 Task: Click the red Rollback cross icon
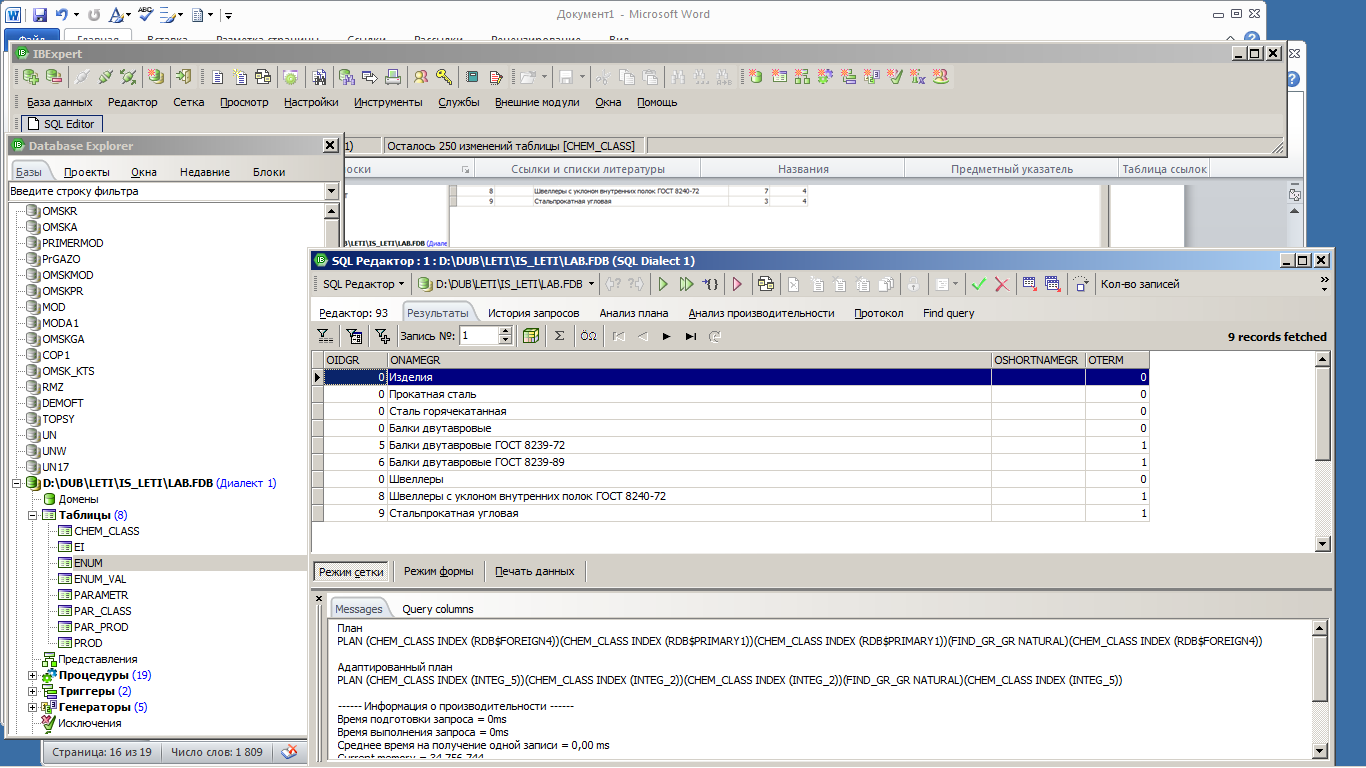(x=1001, y=284)
